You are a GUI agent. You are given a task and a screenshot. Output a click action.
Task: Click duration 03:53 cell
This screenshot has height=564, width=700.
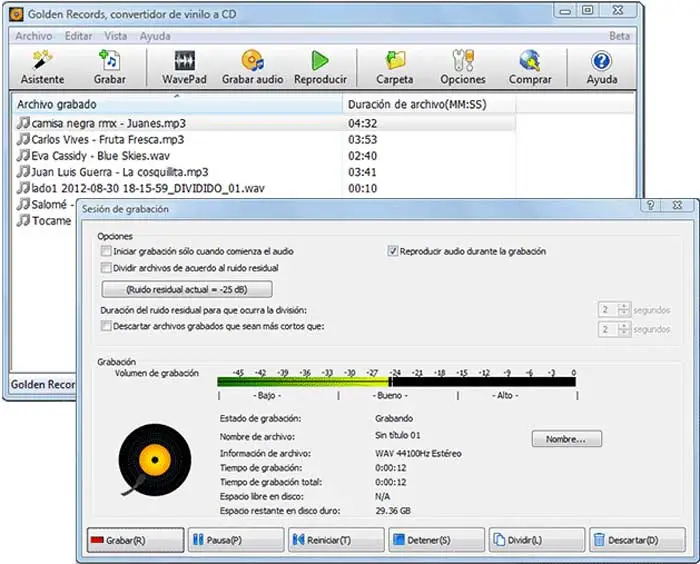[362, 139]
